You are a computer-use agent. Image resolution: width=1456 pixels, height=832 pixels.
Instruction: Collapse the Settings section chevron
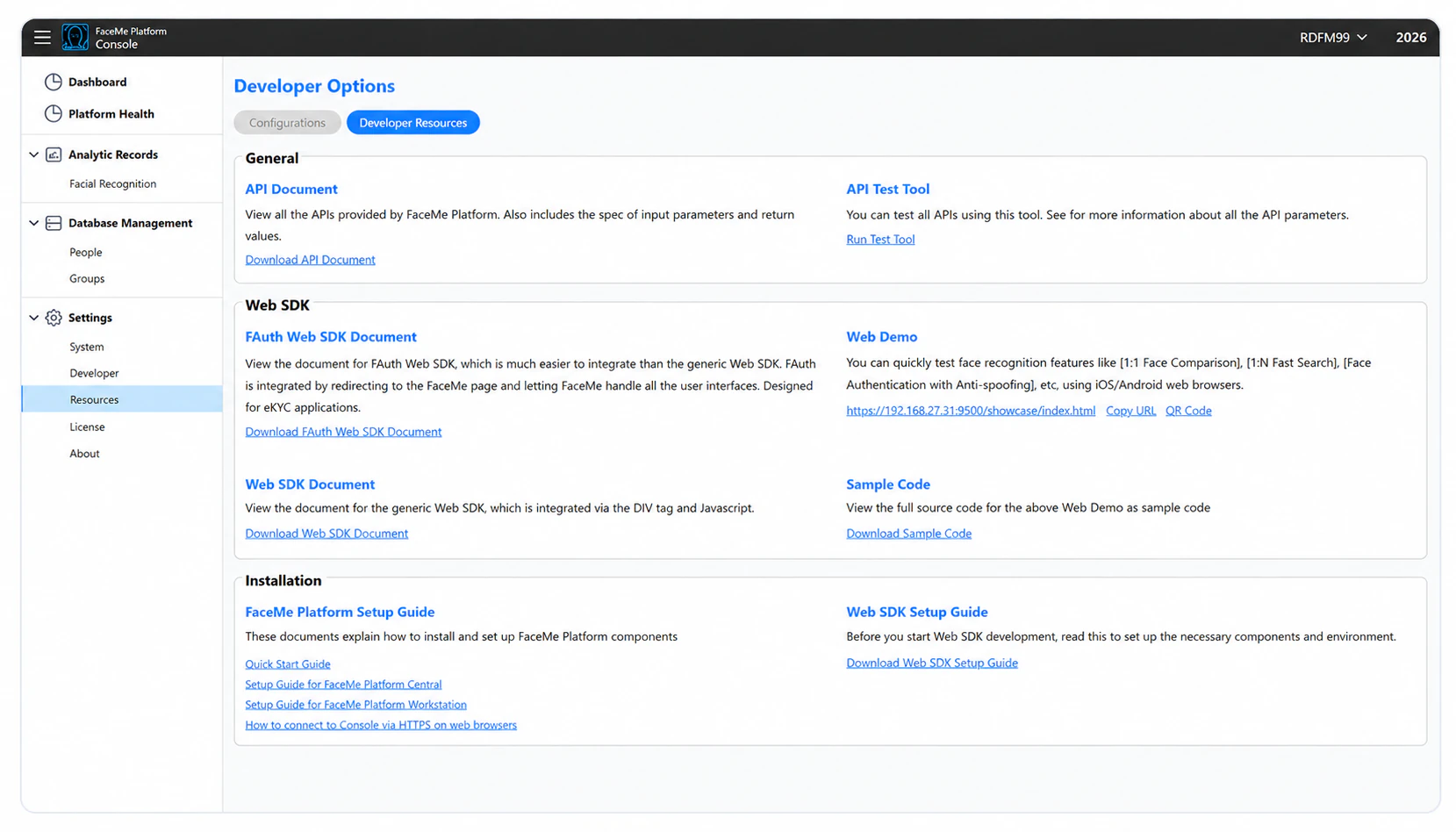(33, 318)
